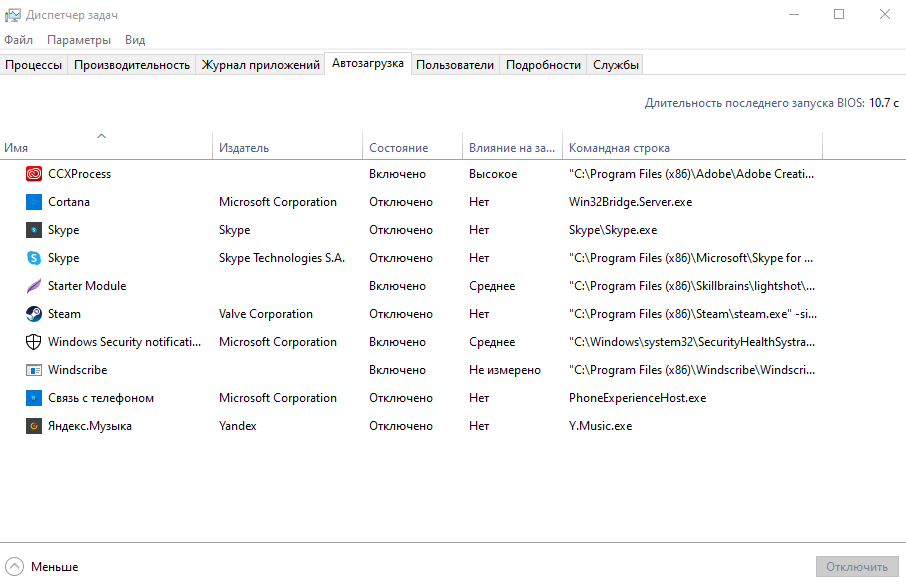The image size is (906, 588).
Task: Click Включено status of Starter Module
Action: (398, 286)
